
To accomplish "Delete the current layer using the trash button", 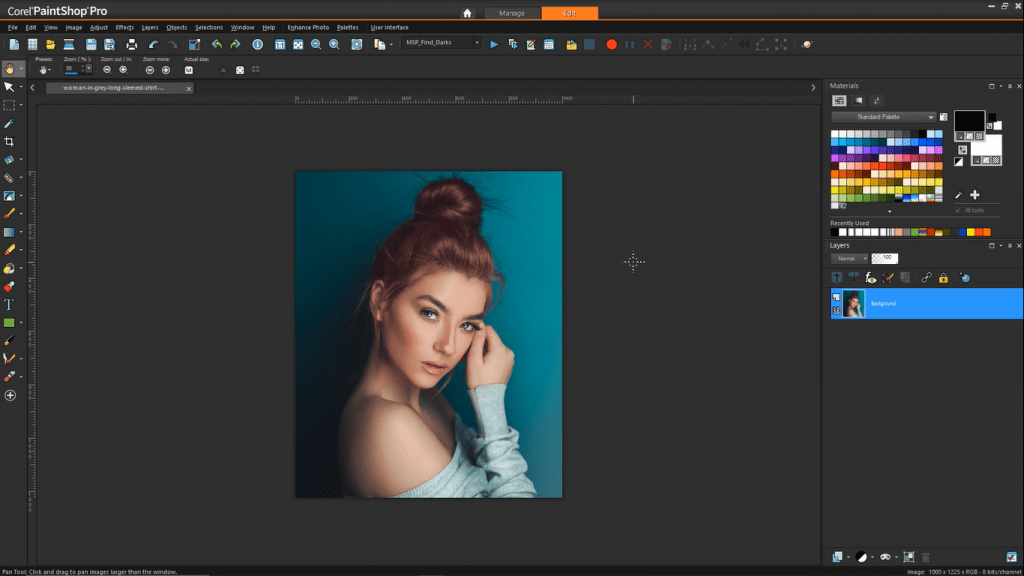I will coord(926,558).
